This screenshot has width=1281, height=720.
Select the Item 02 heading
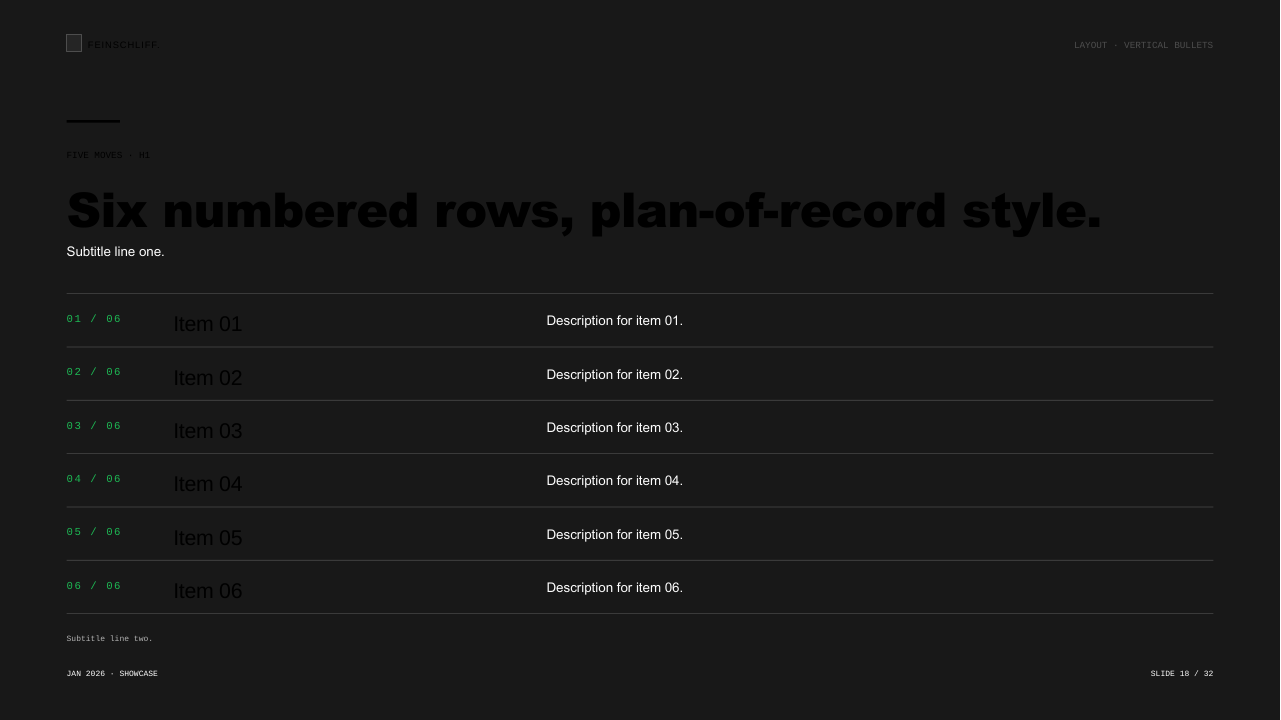pyautogui.click(x=208, y=378)
